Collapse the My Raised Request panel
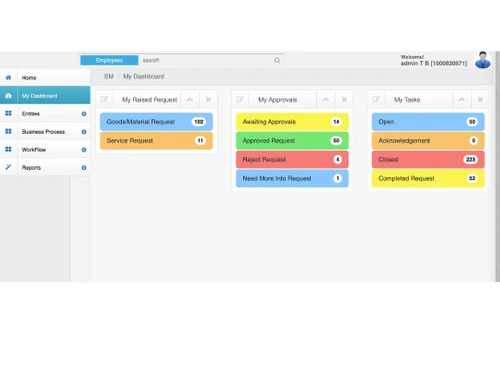This screenshot has width=500, height=375. coord(190,100)
